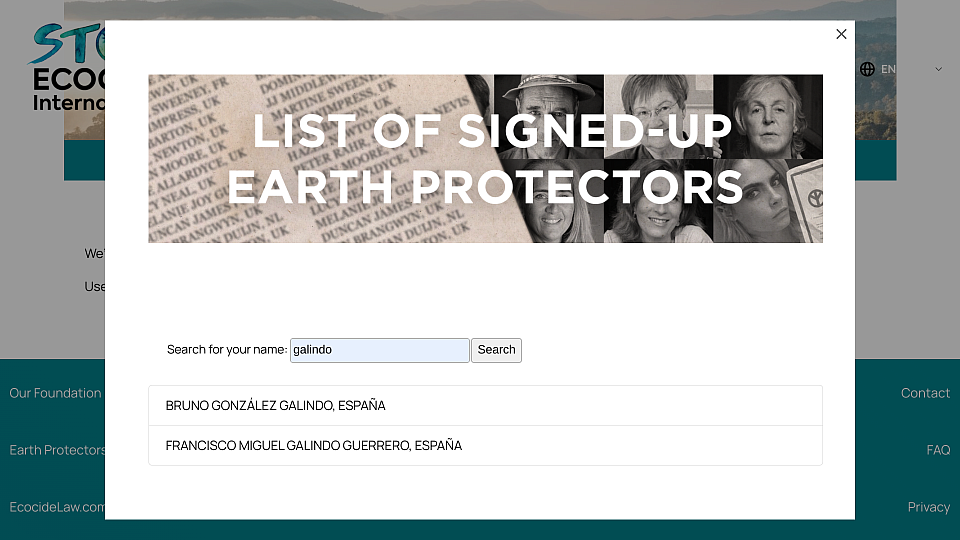The width and height of the screenshot is (960, 540).
Task: Click the Stop Ecocide International logo
Action: (x=66, y=67)
